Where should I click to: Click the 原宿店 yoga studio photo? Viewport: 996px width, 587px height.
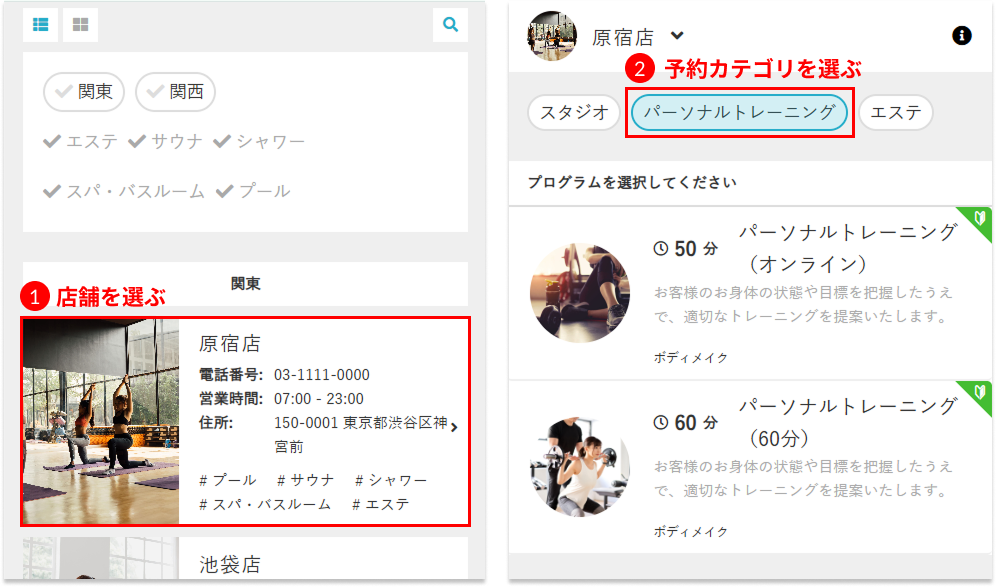[101, 422]
